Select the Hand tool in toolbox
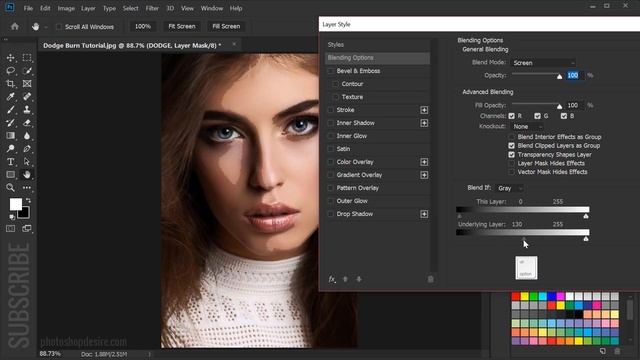Screen dimensions: 640x360 (27, 175)
